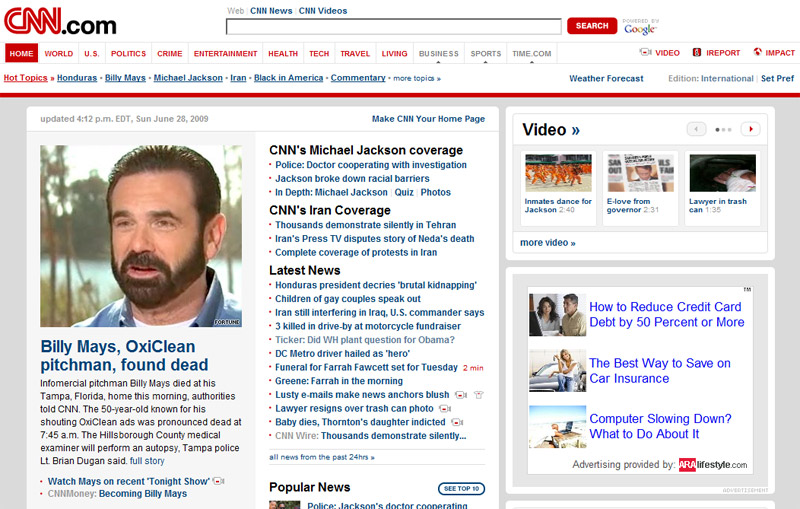Select the HOME tab
The width and height of the screenshot is (800, 509).
coord(21,53)
